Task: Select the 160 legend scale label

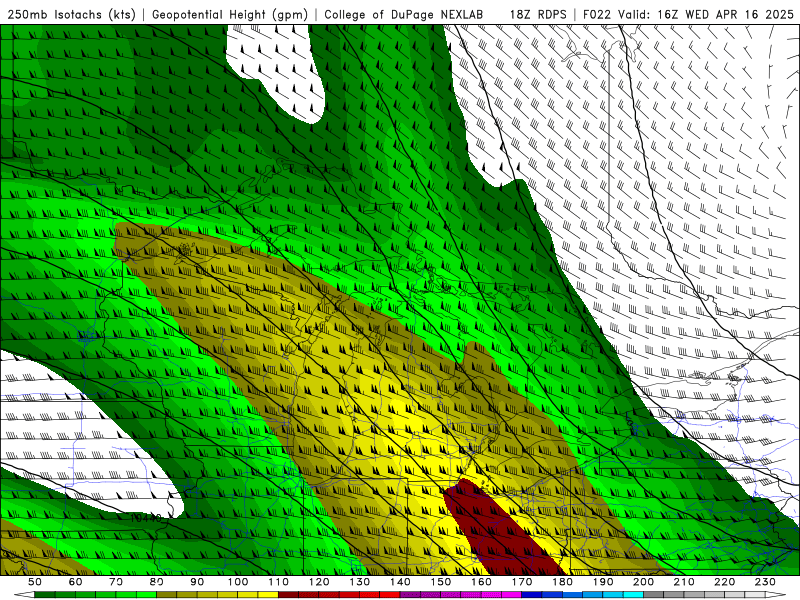Action: (481, 582)
